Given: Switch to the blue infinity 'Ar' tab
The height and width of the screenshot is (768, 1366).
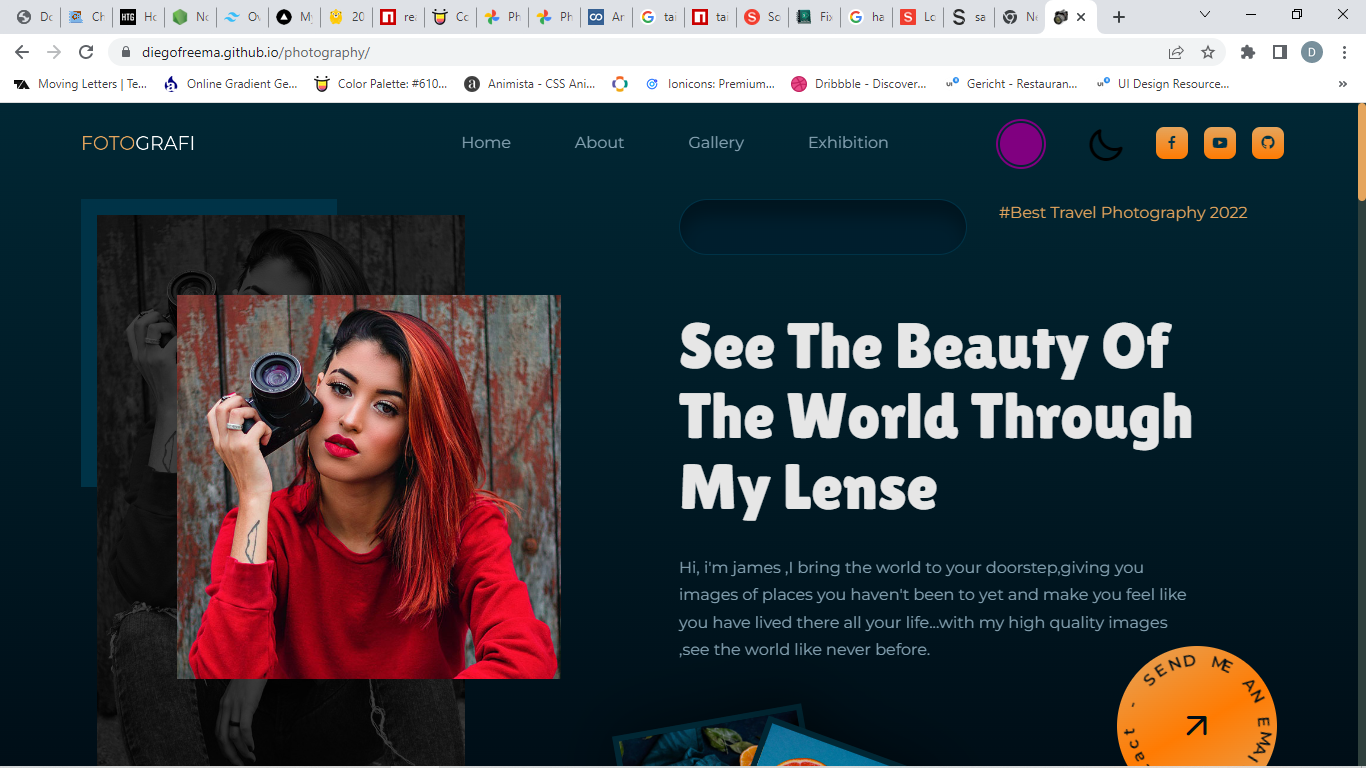Looking at the screenshot, I should pos(606,17).
